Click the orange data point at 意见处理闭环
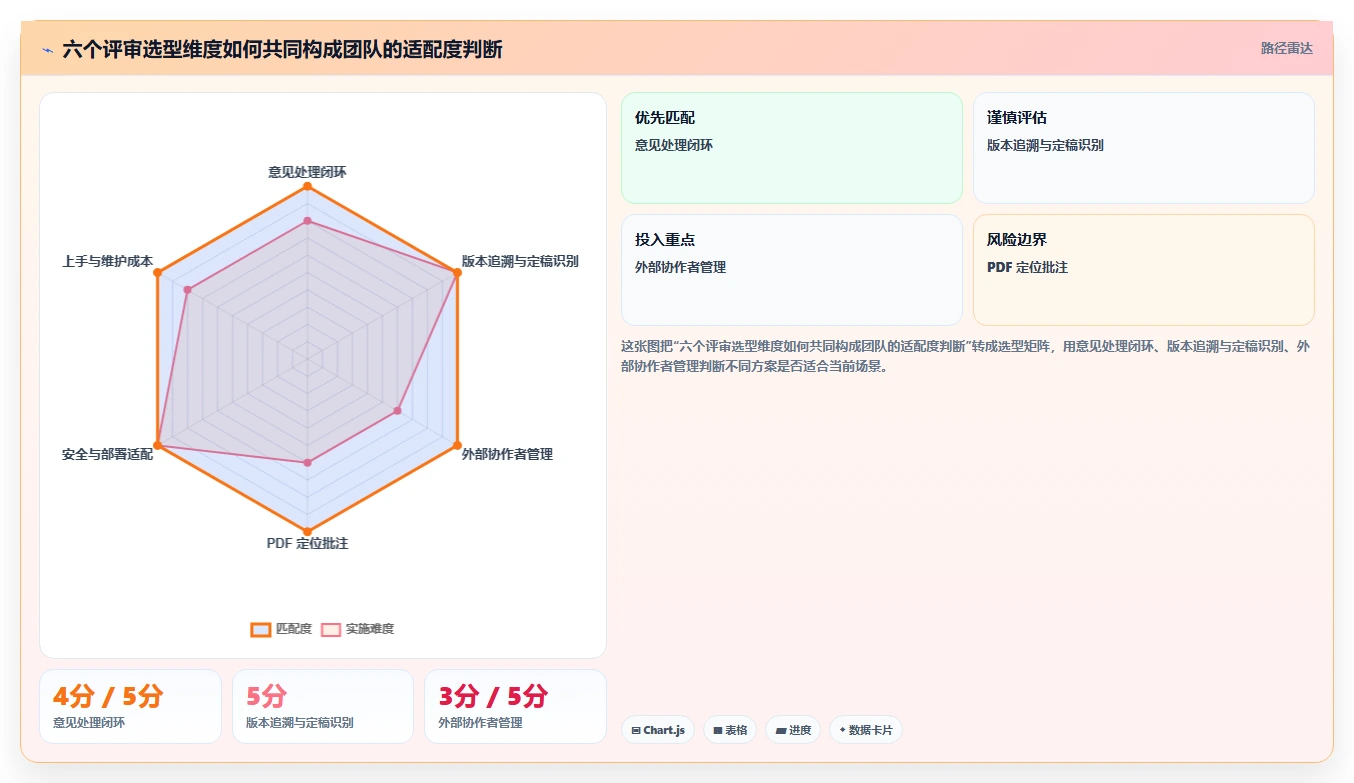This screenshot has height=783, width=1354. 307,186
